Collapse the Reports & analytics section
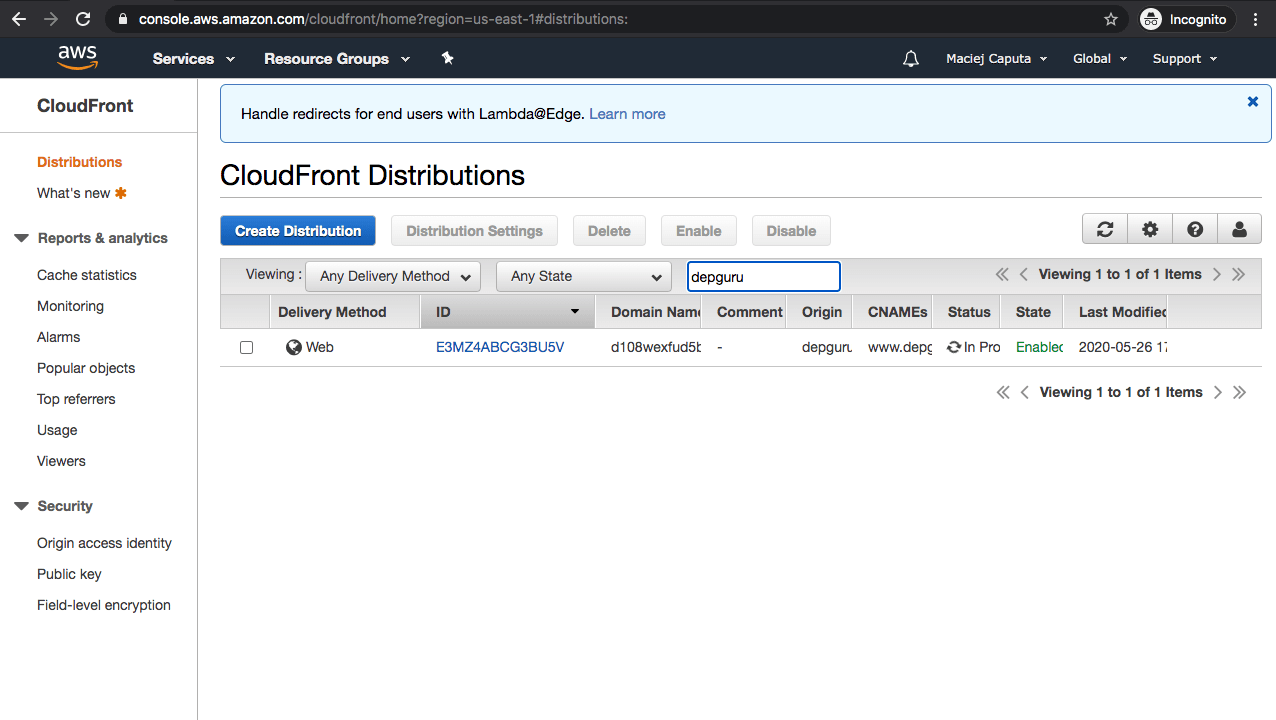1276x720 pixels. (x=21, y=238)
